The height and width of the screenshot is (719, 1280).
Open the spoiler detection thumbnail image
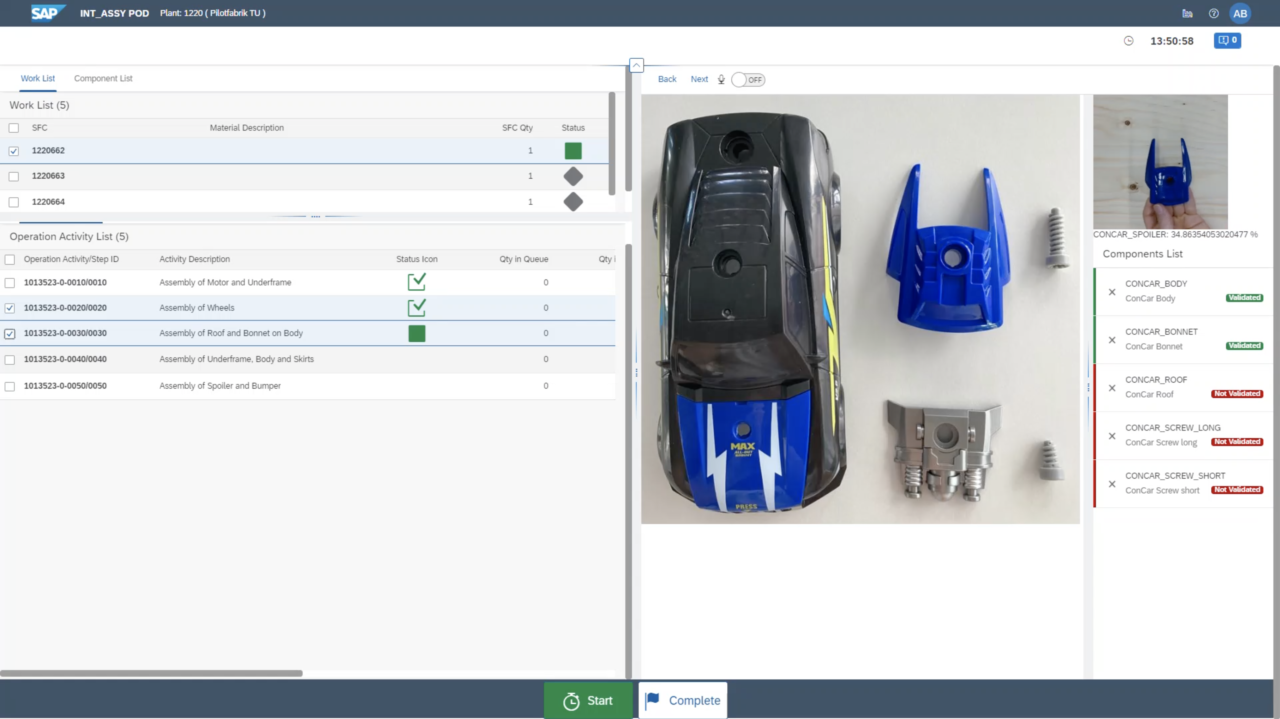(x=1160, y=161)
